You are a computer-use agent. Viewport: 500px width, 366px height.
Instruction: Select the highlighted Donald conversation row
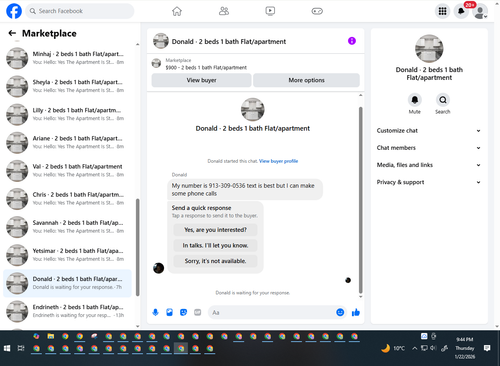pyautogui.click(x=67, y=283)
